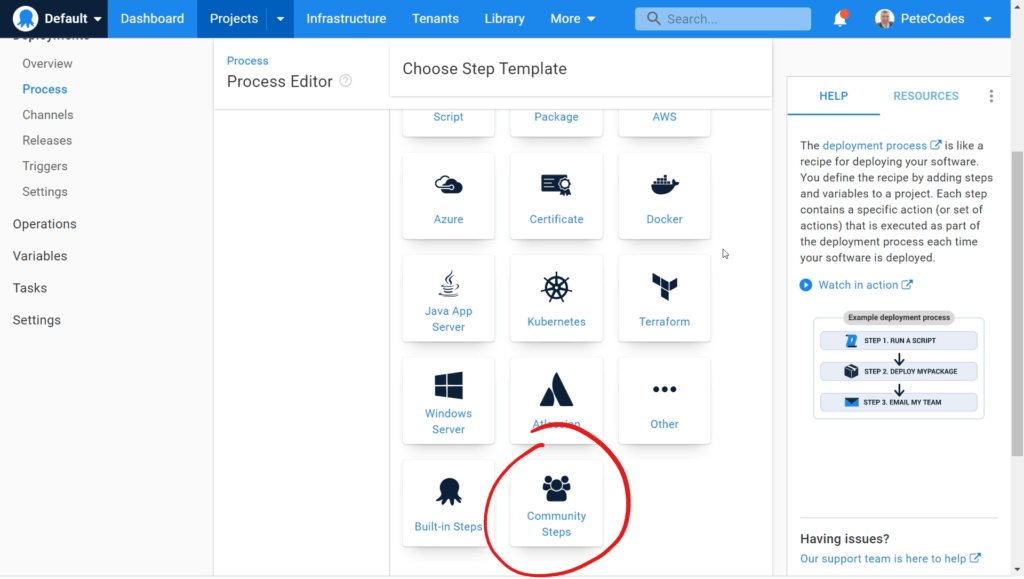The width and height of the screenshot is (1024, 579).
Task: Open Releases in the sidebar
Action: tap(47, 140)
